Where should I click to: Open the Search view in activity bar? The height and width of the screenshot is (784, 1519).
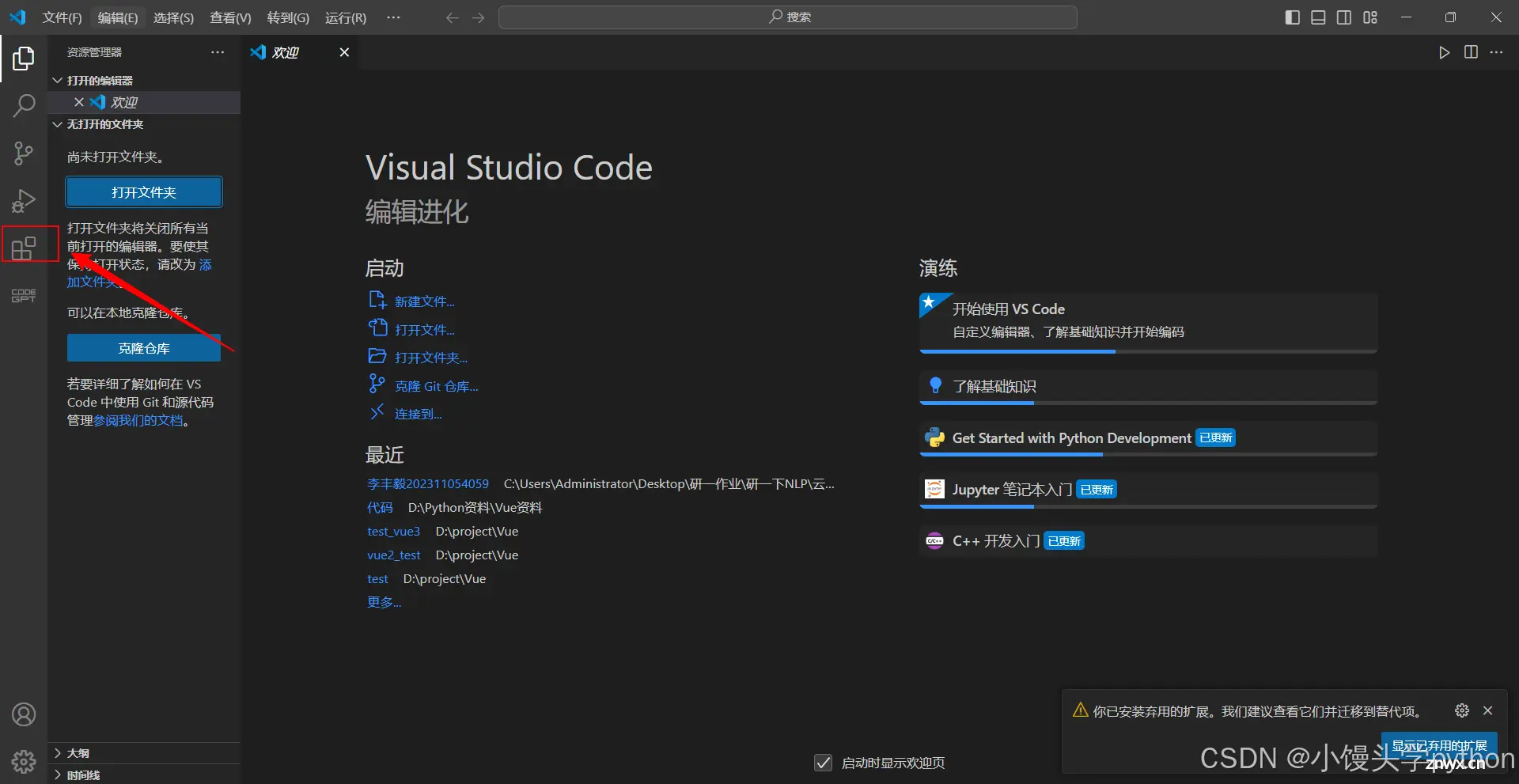(24, 105)
